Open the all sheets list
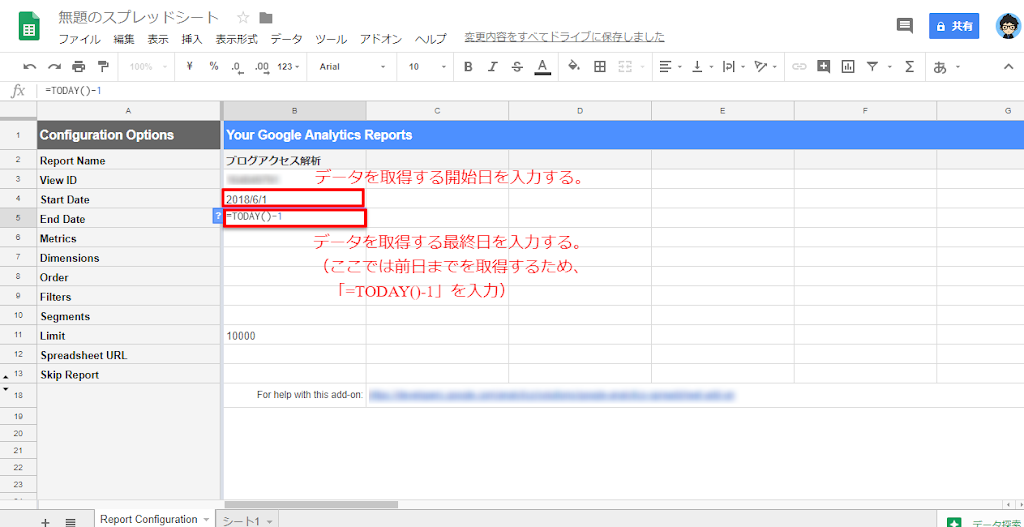The height and width of the screenshot is (527, 1024). (x=71, y=521)
